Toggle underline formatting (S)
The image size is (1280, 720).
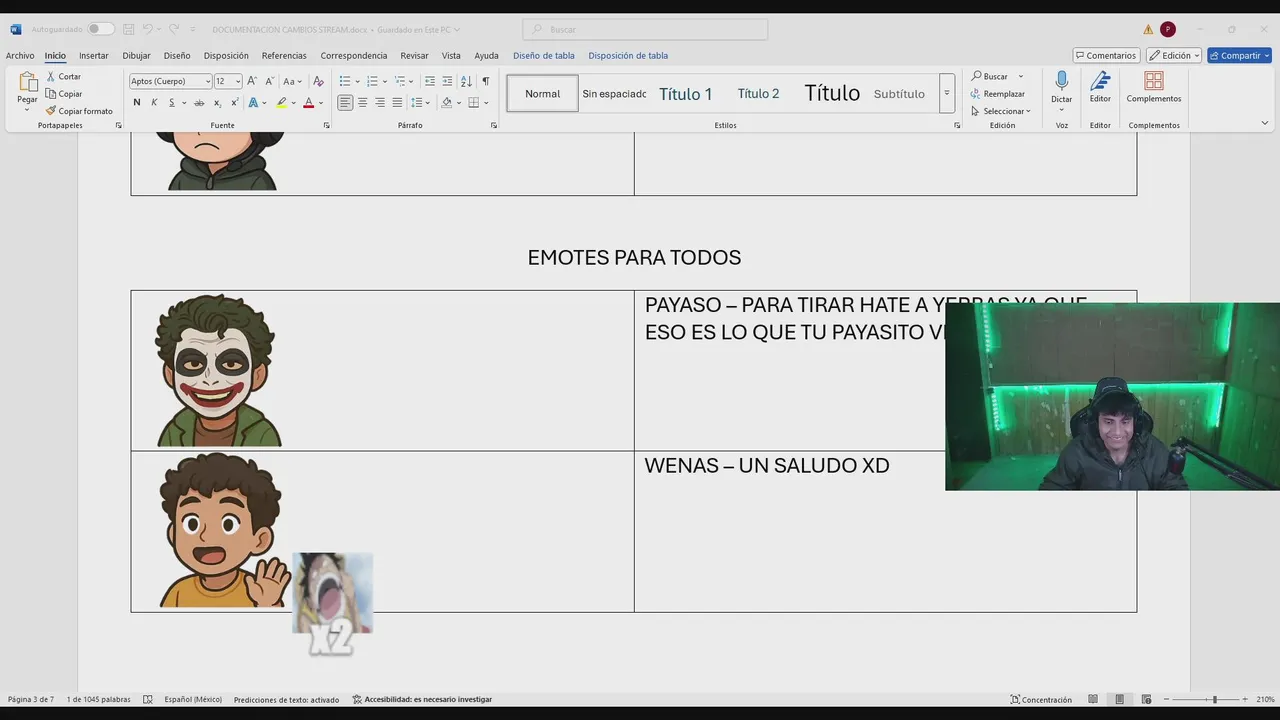[171, 102]
